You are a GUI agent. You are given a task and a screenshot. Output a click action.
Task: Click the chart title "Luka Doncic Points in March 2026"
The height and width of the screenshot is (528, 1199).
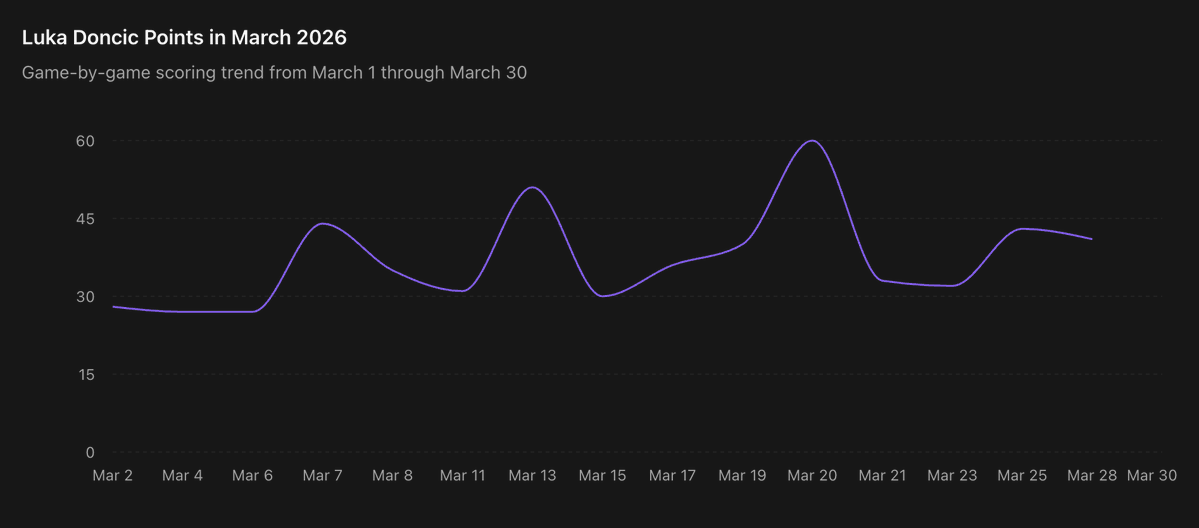coord(184,37)
